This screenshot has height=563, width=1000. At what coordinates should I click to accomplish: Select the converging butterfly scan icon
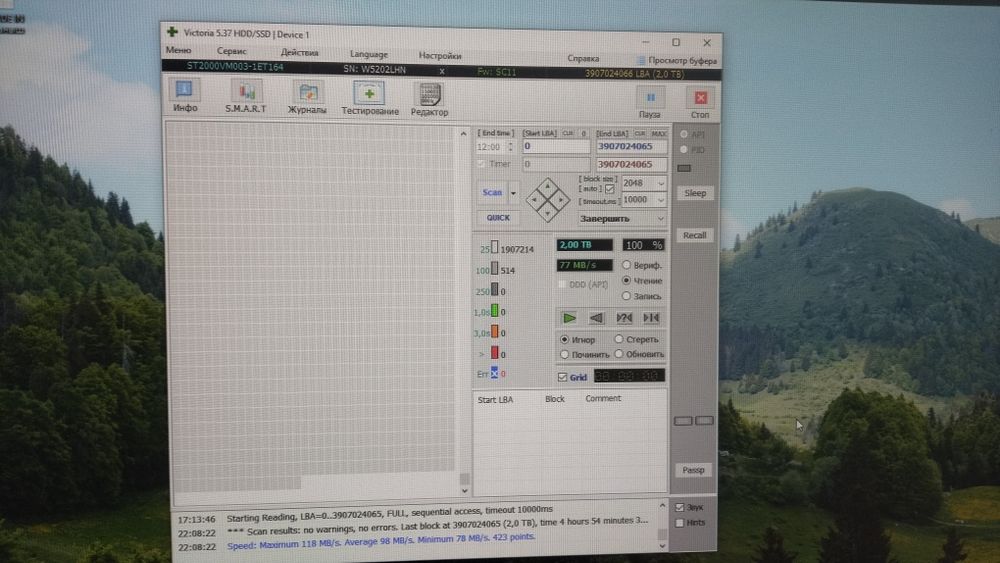point(651,318)
